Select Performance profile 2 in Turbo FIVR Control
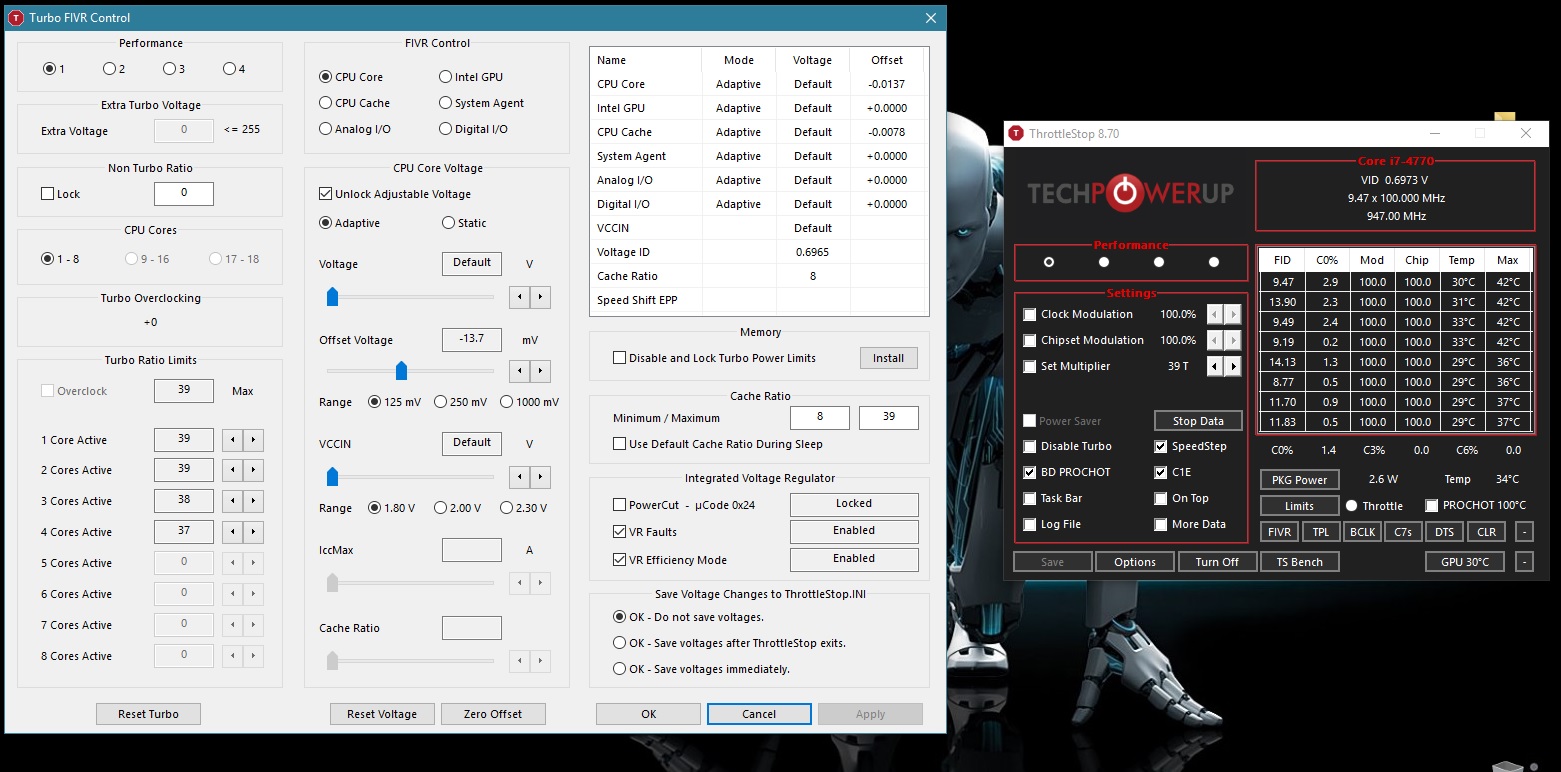1561x772 pixels. tap(109, 69)
